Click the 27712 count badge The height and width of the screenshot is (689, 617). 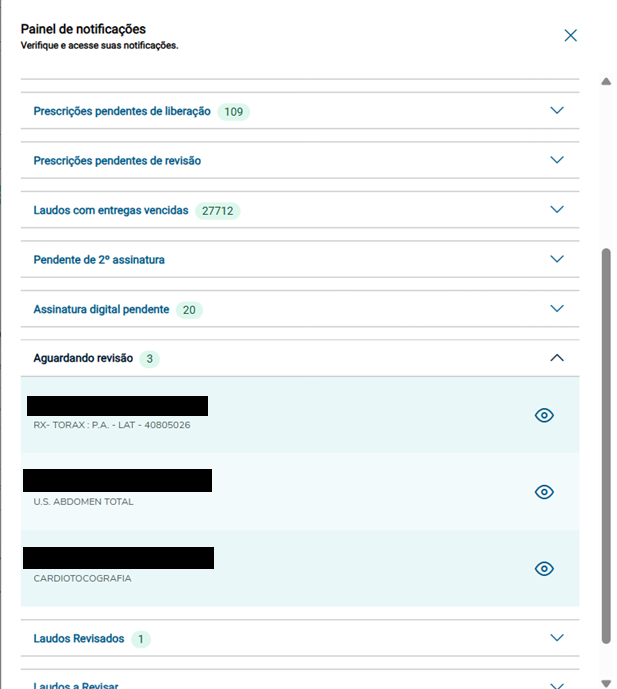coord(220,211)
